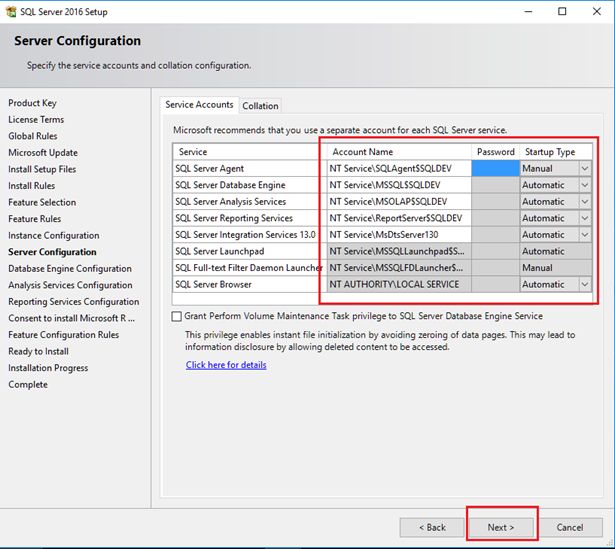Open the 'Click here for details' link
The image size is (615, 549).
[226, 365]
